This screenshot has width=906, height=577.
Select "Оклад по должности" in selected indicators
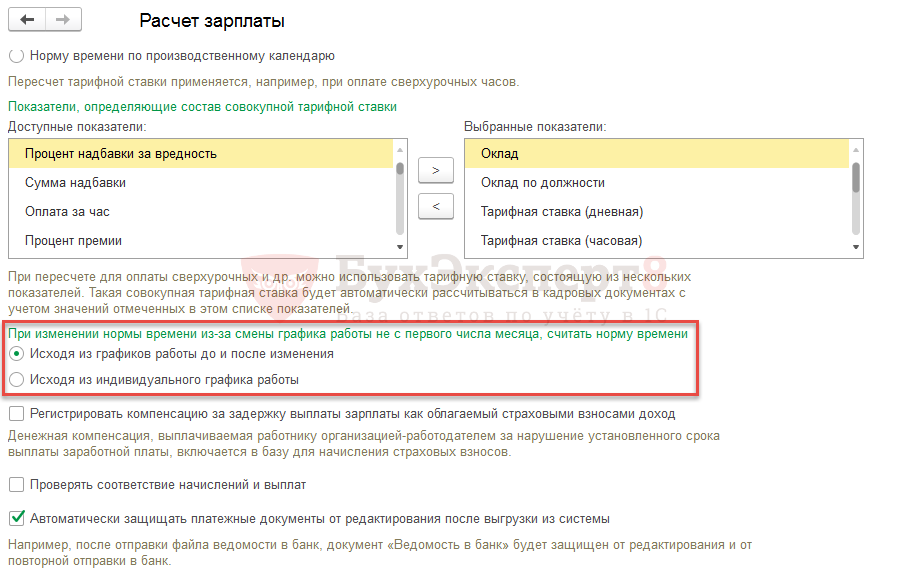coord(657,183)
